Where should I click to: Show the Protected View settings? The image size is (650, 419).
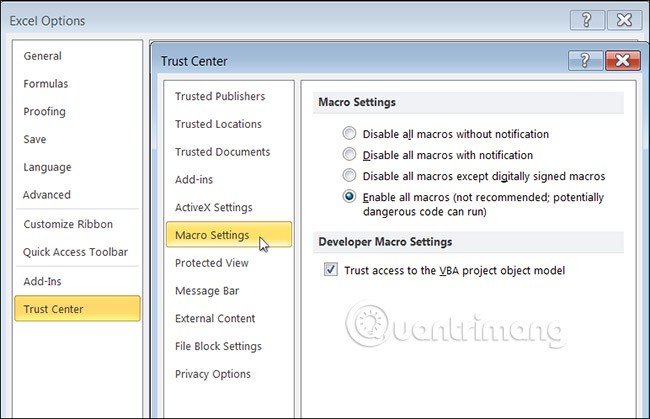(211, 263)
